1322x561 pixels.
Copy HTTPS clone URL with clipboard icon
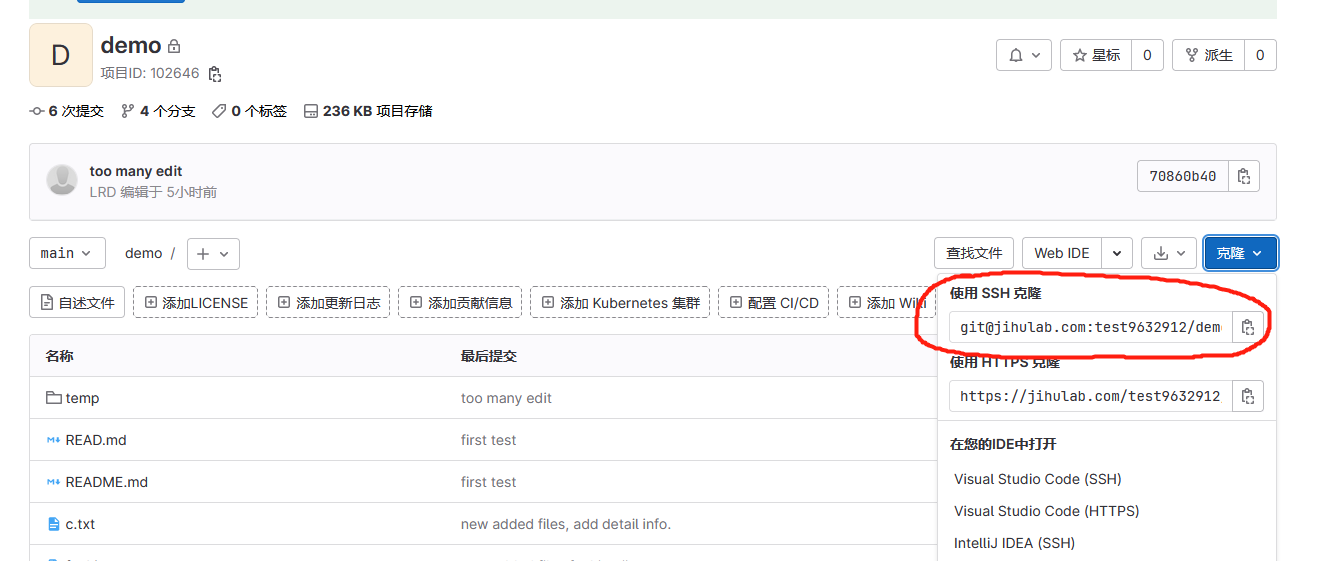tap(1248, 396)
